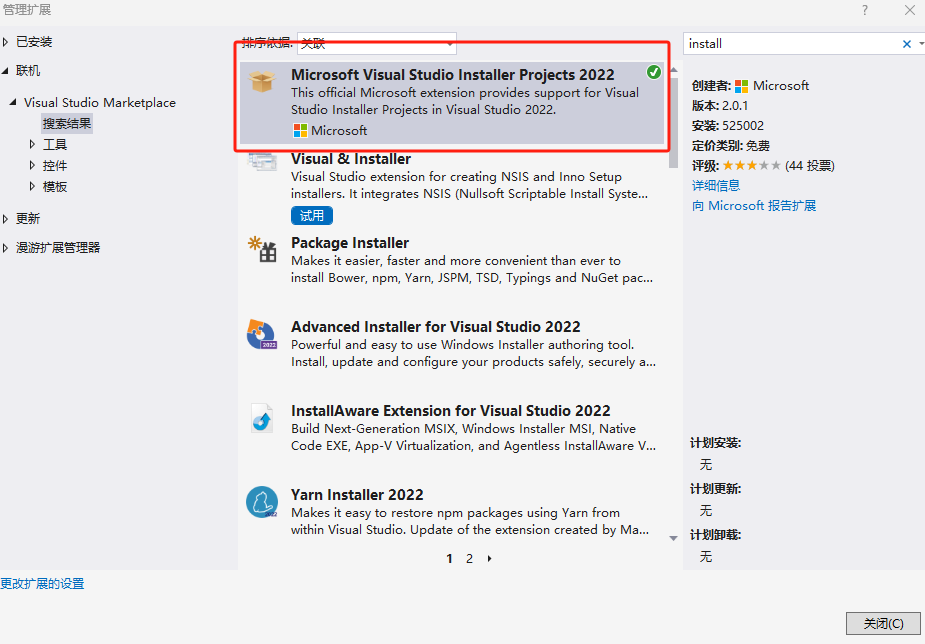This screenshot has height=644, width=925.
Task: Click the green installed checkmark badge
Action: tap(654, 72)
